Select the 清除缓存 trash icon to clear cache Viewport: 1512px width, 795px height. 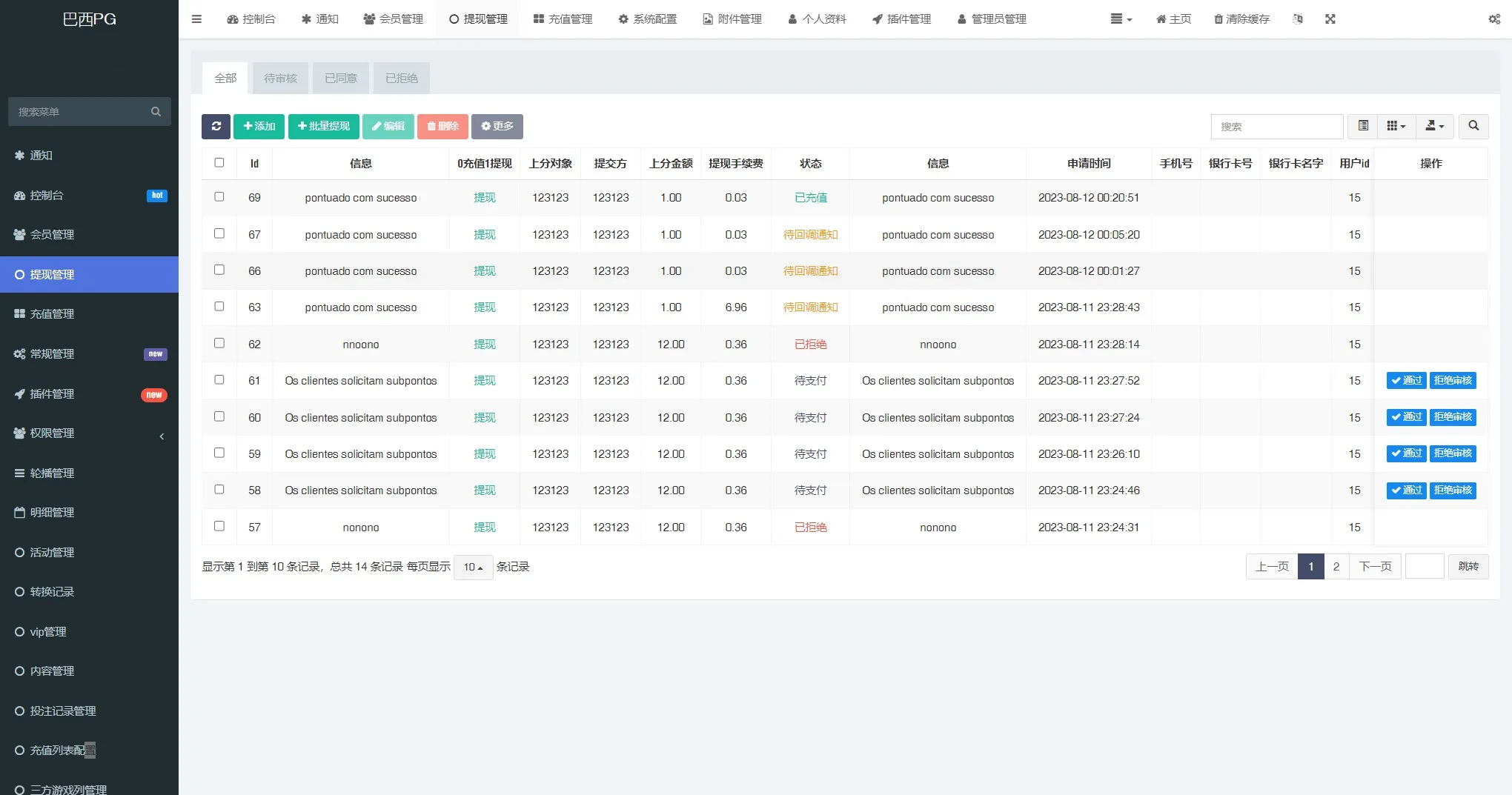(1241, 19)
